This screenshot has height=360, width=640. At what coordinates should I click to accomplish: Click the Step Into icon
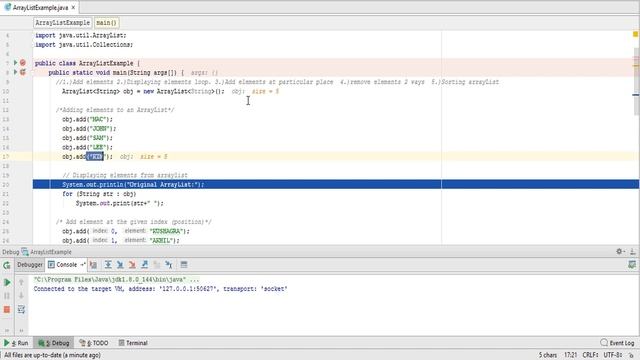pos(120,265)
